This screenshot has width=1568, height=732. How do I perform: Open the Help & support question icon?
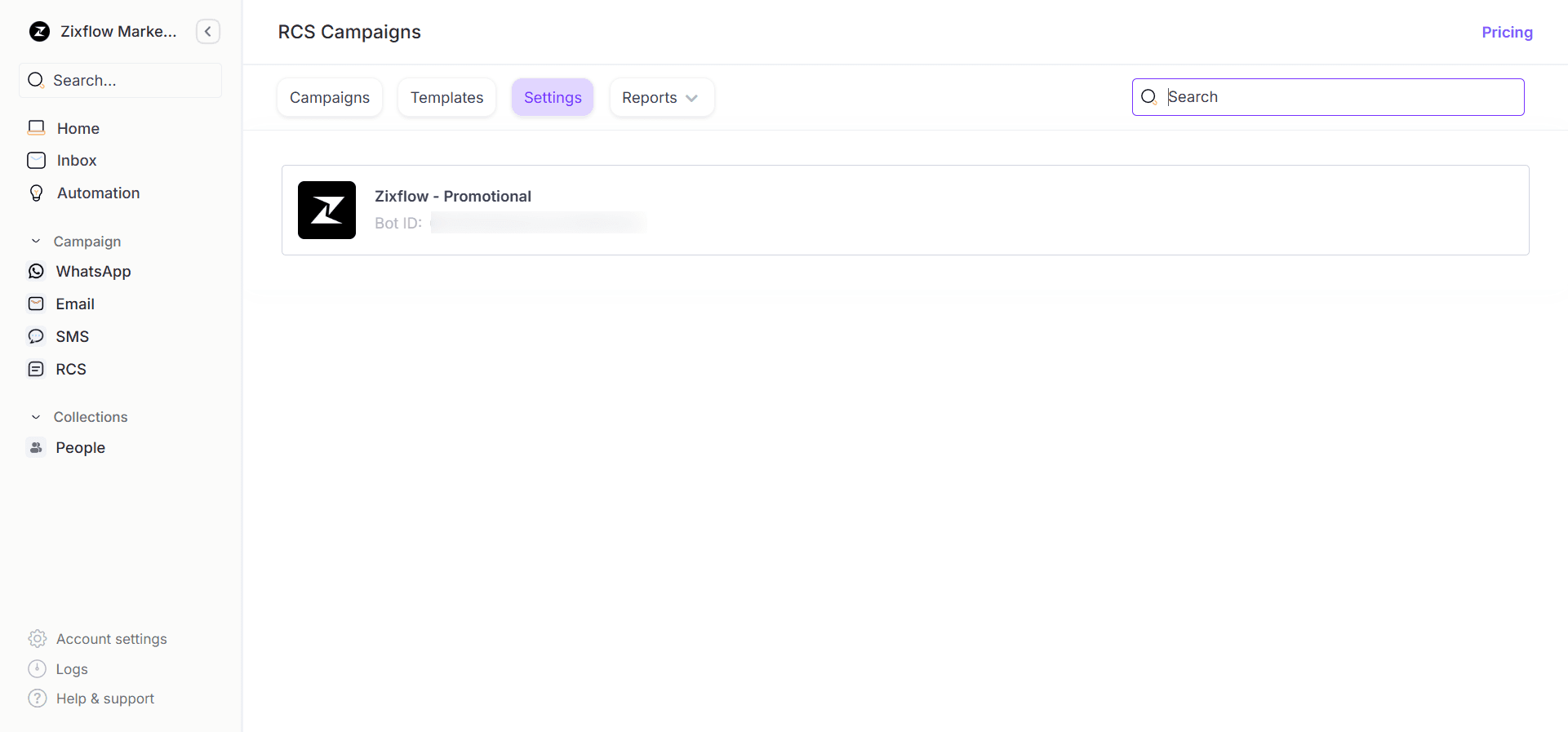coord(37,699)
